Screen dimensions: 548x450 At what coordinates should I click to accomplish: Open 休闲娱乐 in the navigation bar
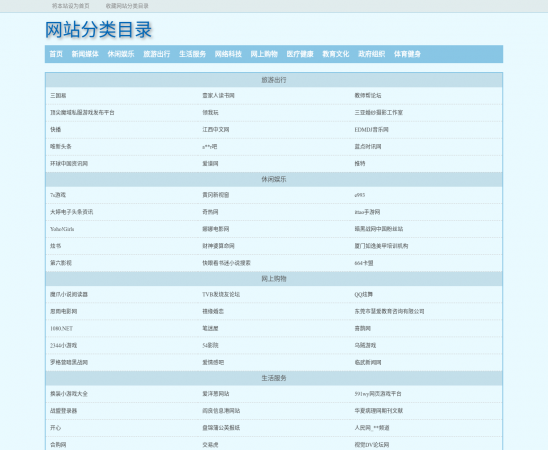(x=121, y=54)
